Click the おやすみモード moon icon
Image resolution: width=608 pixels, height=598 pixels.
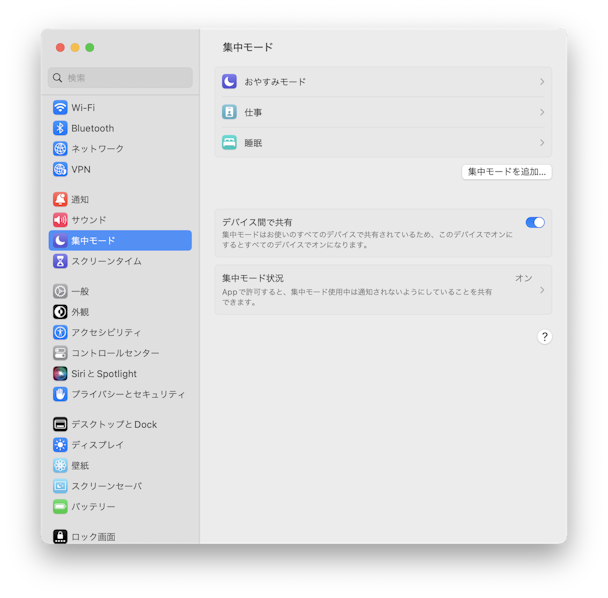[x=229, y=81]
